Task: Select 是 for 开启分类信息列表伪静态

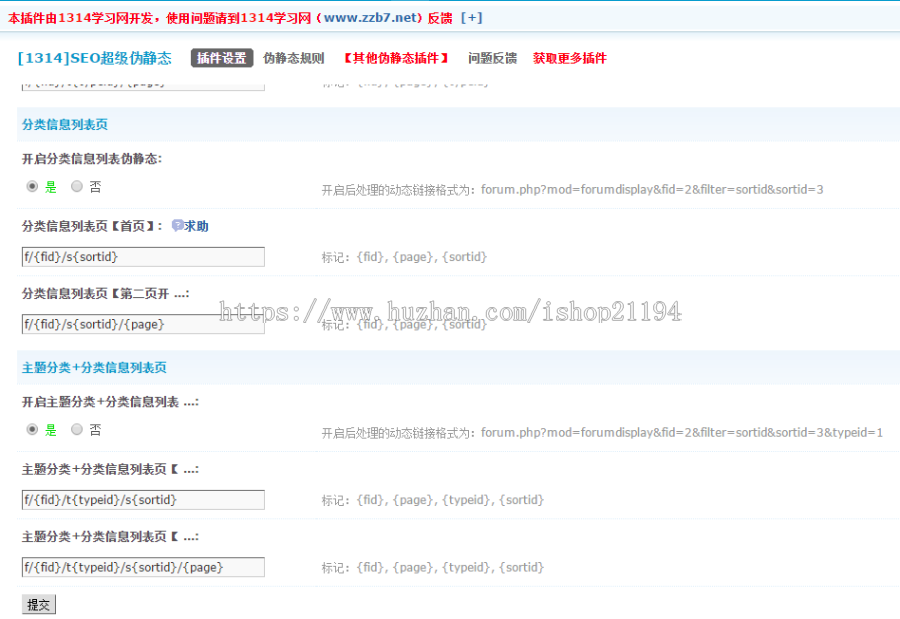Action: (34, 186)
